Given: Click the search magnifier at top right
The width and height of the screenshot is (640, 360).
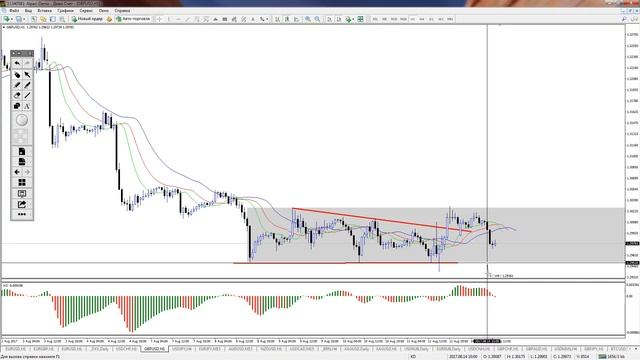Looking at the screenshot, I should [x=624, y=19].
